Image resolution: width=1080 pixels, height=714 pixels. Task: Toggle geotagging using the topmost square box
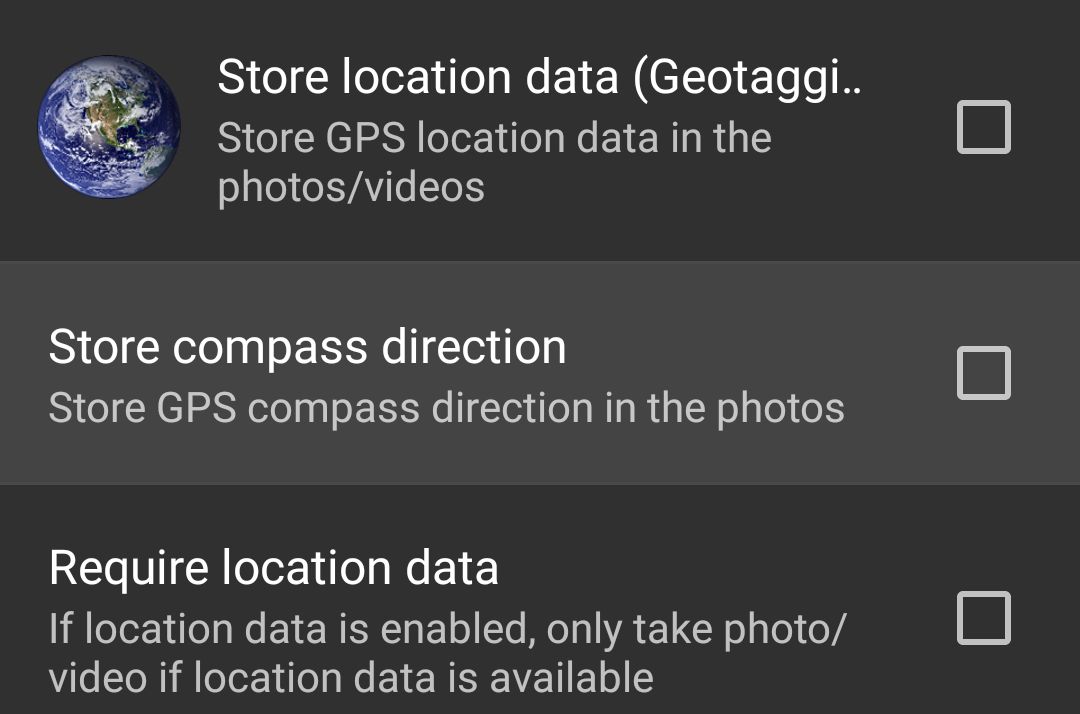tap(984, 127)
